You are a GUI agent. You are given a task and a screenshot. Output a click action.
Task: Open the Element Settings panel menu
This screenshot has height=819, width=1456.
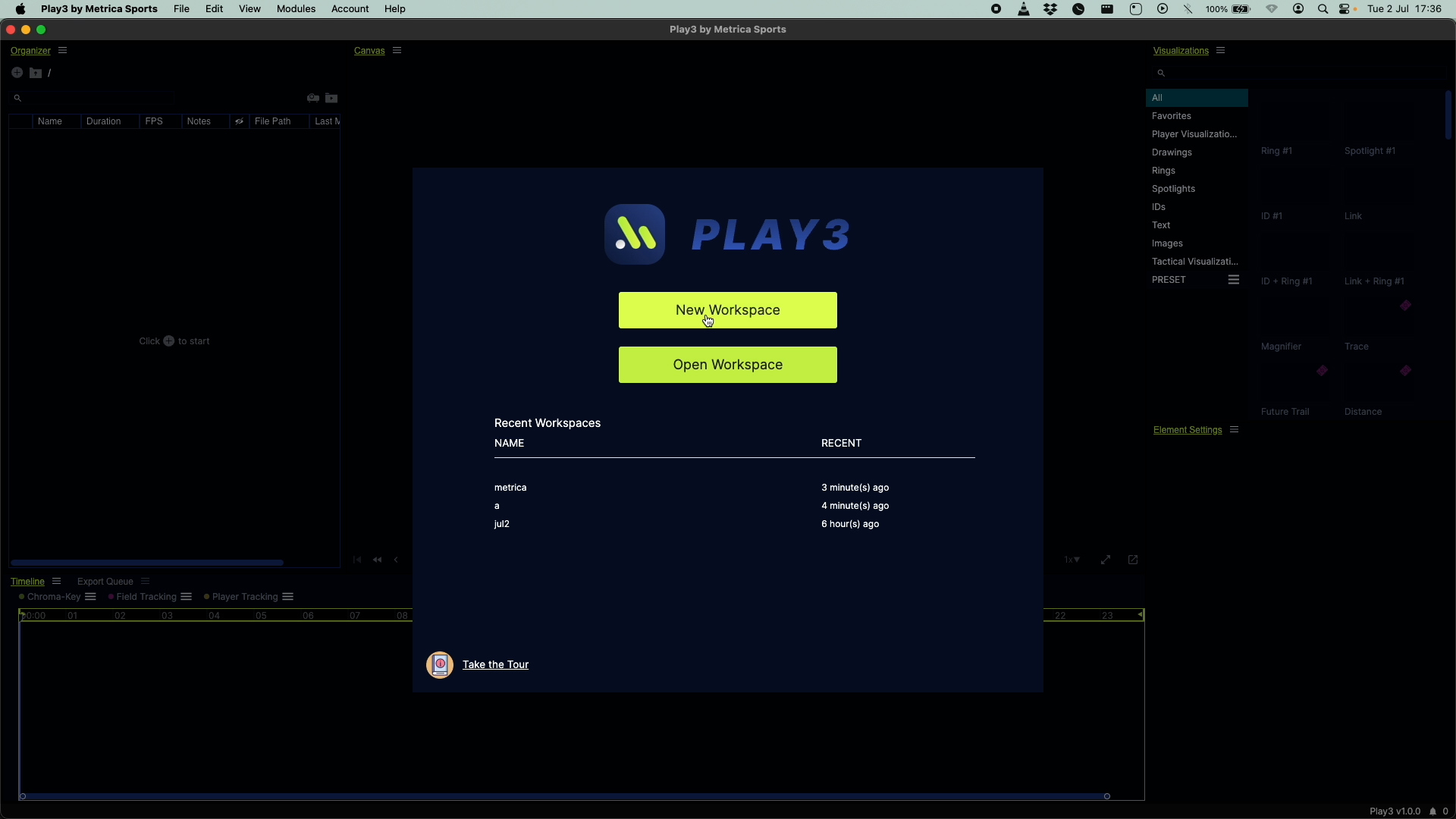click(x=1235, y=430)
